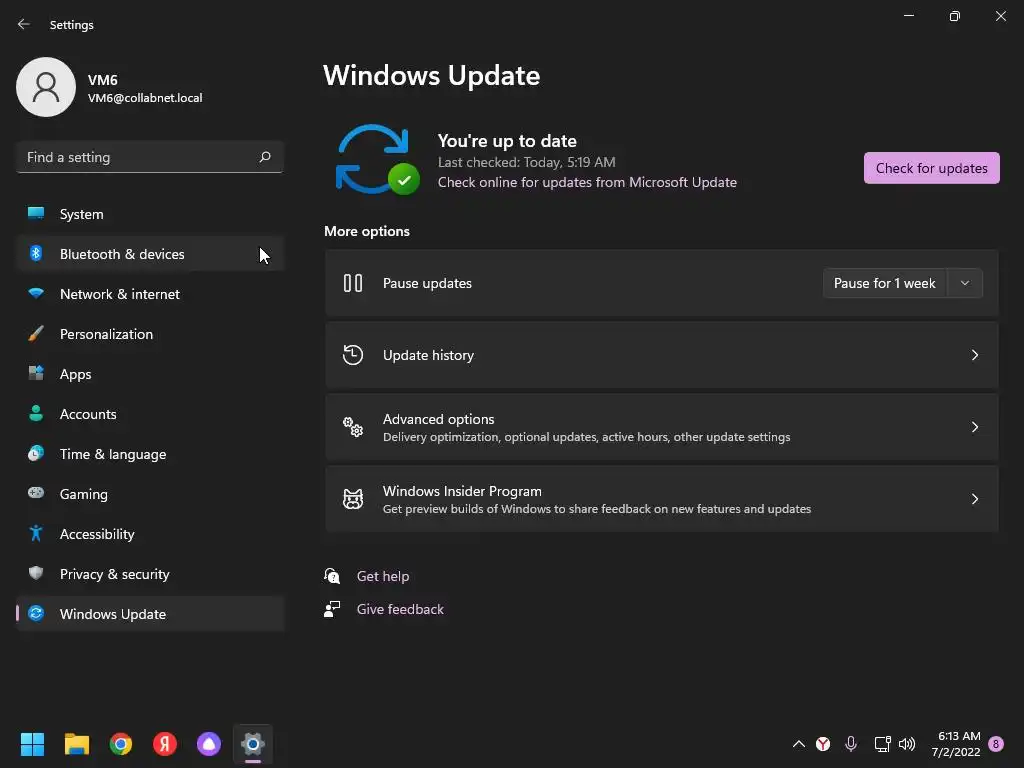Click the Privacy shield icon
Image resolution: width=1024 pixels, height=768 pixels.
(36, 573)
